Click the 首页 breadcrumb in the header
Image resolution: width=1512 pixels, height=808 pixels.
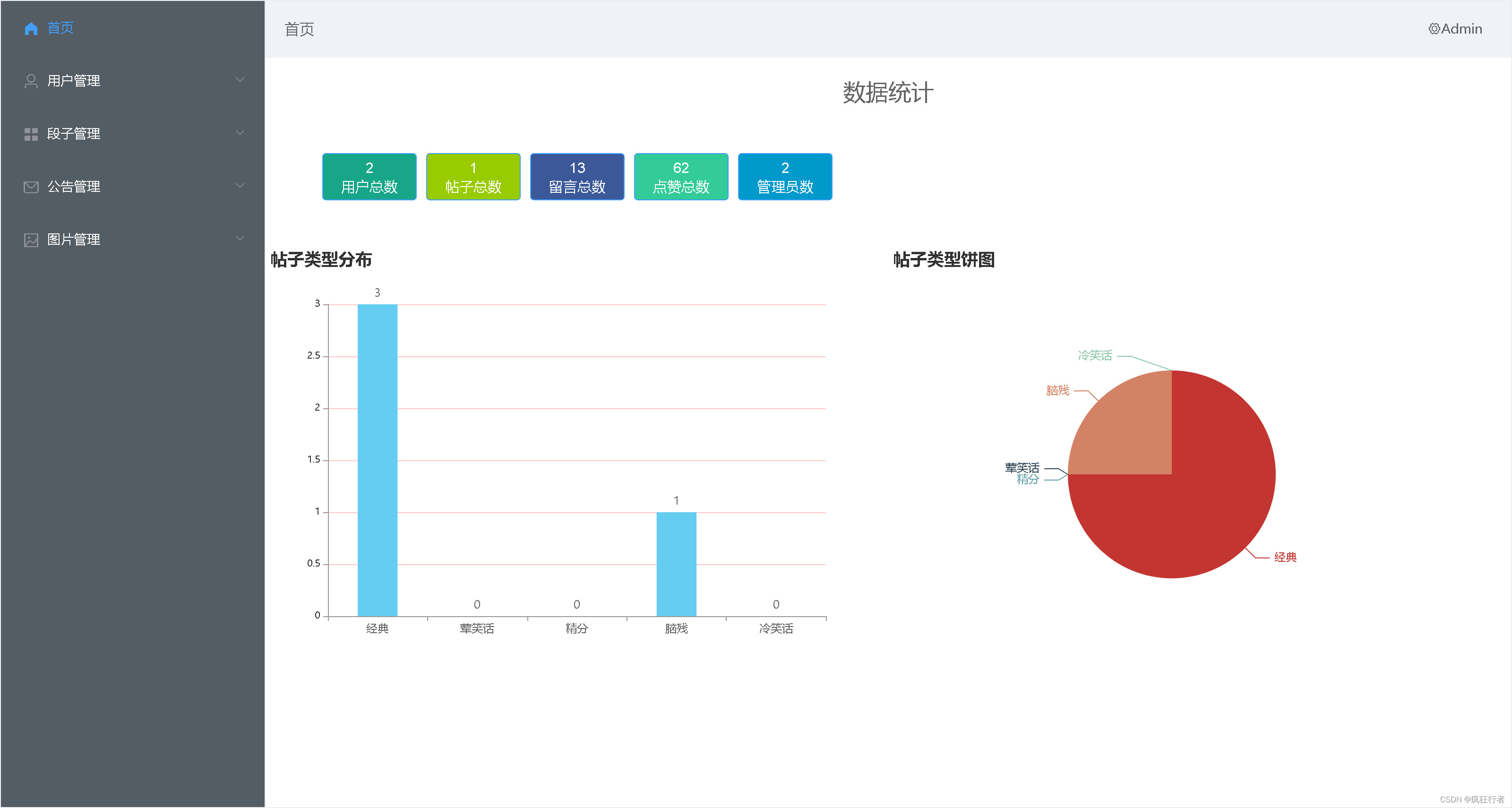point(300,29)
